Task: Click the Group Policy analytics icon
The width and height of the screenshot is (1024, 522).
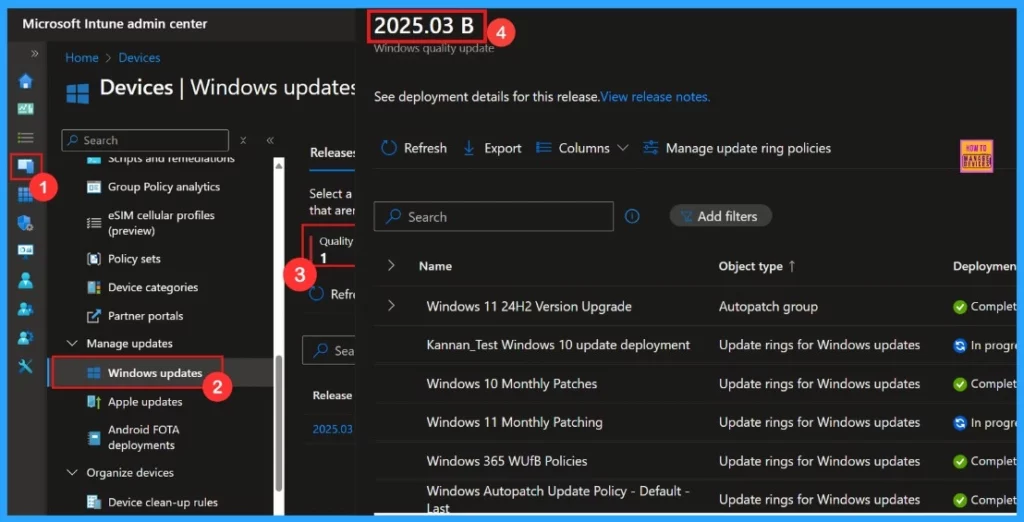Action: (94, 187)
